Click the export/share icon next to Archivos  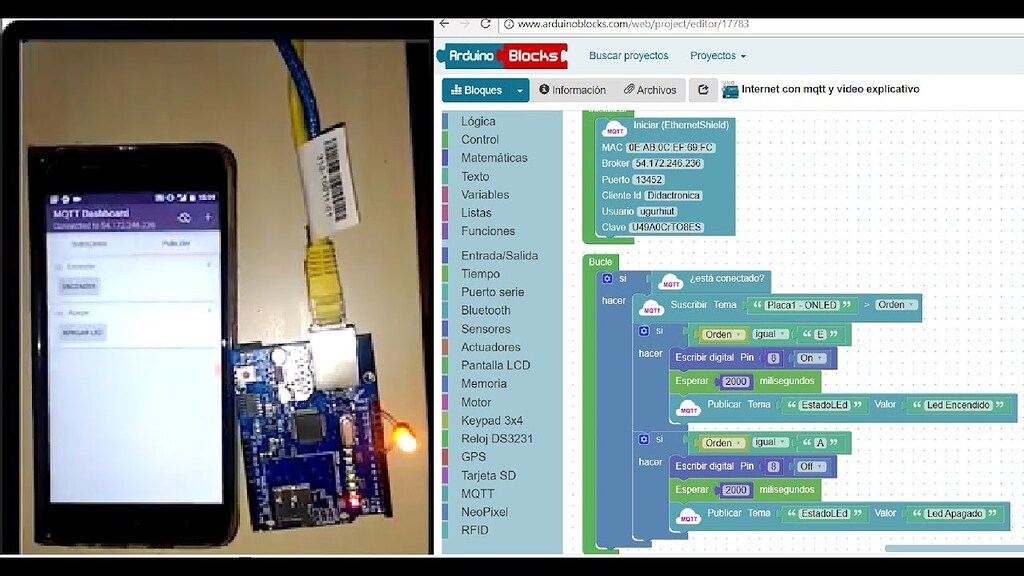(703, 89)
